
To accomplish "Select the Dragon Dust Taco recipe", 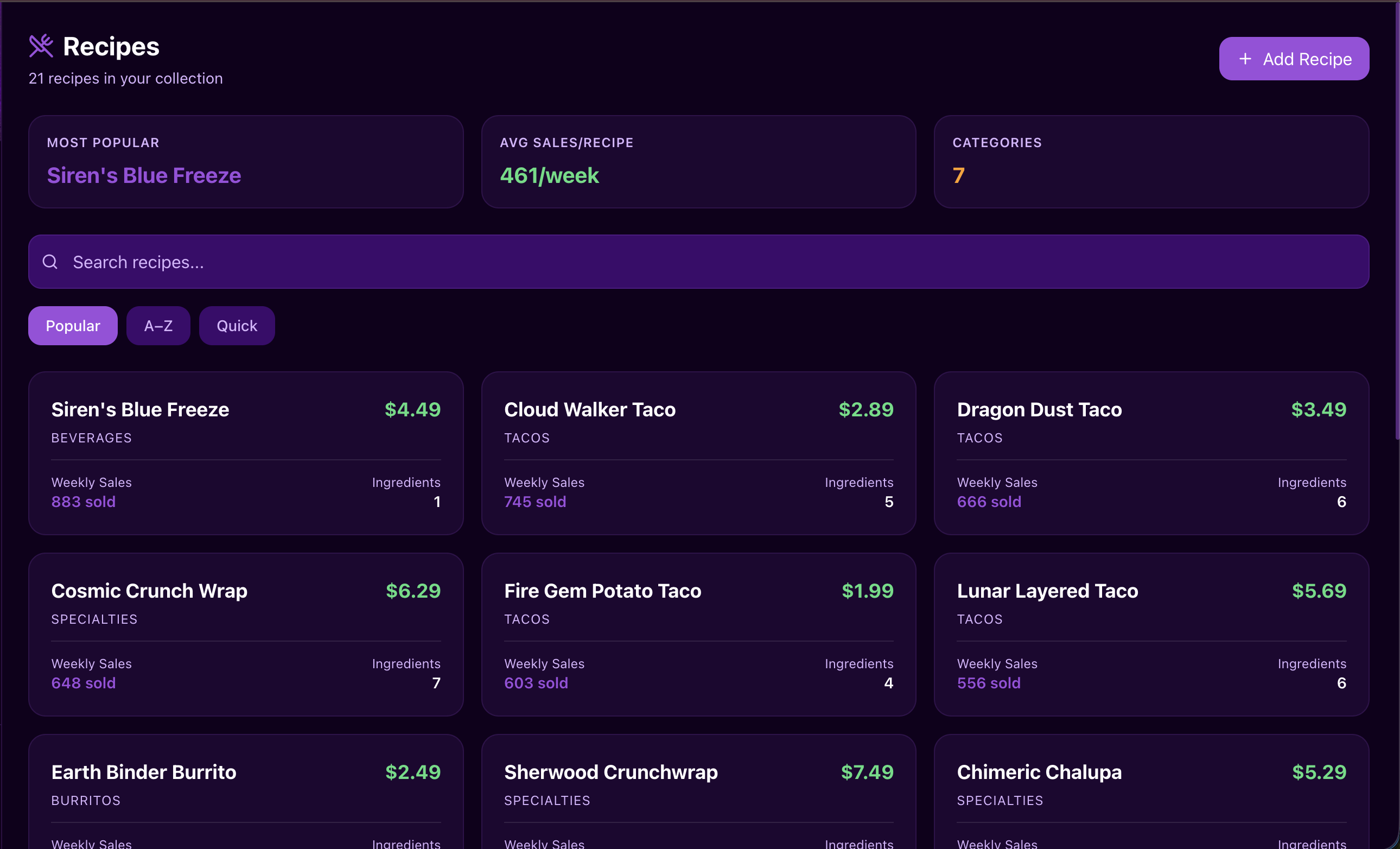I will (x=1151, y=452).
